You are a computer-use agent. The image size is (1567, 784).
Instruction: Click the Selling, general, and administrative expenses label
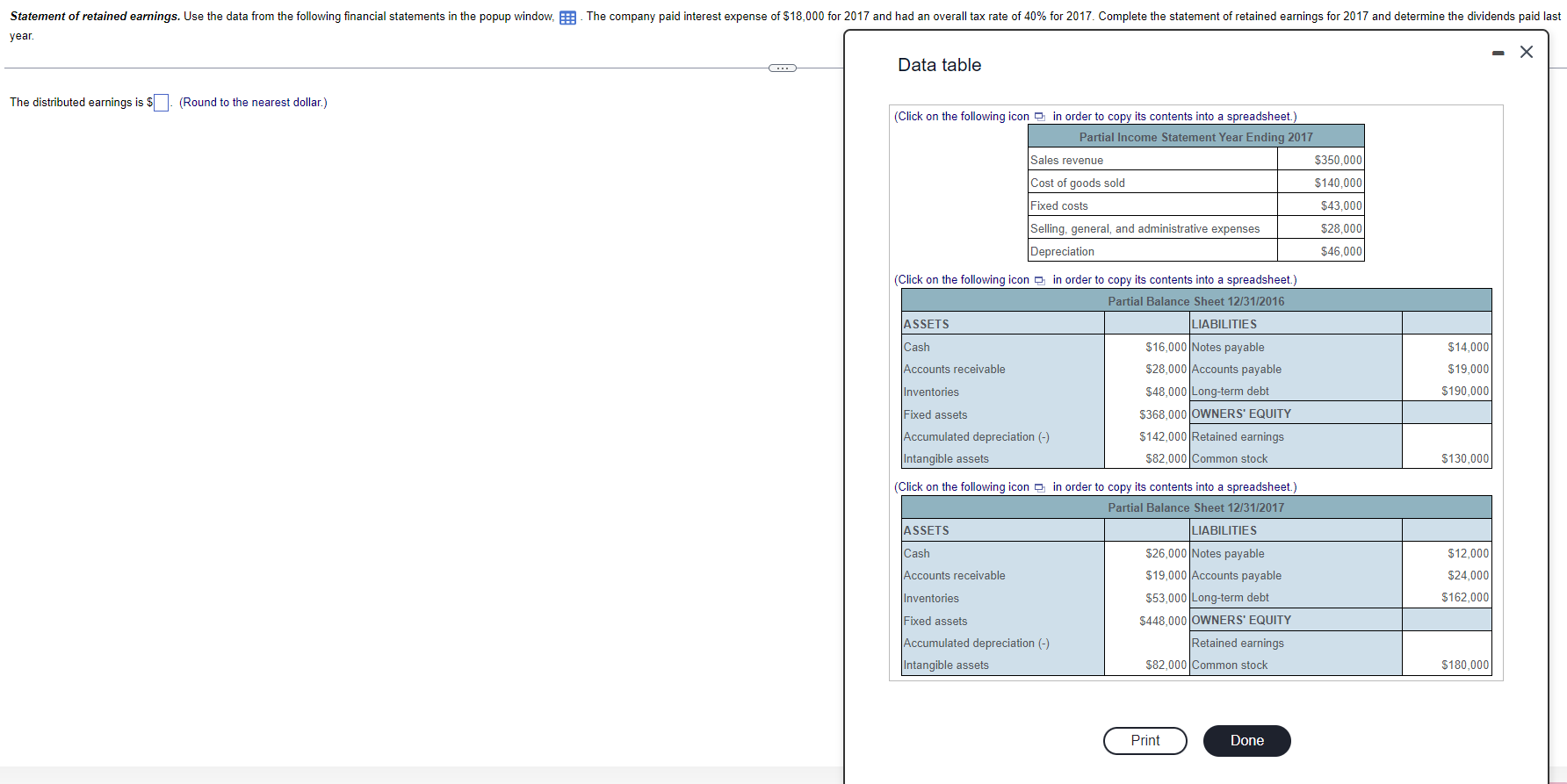click(1145, 228)
